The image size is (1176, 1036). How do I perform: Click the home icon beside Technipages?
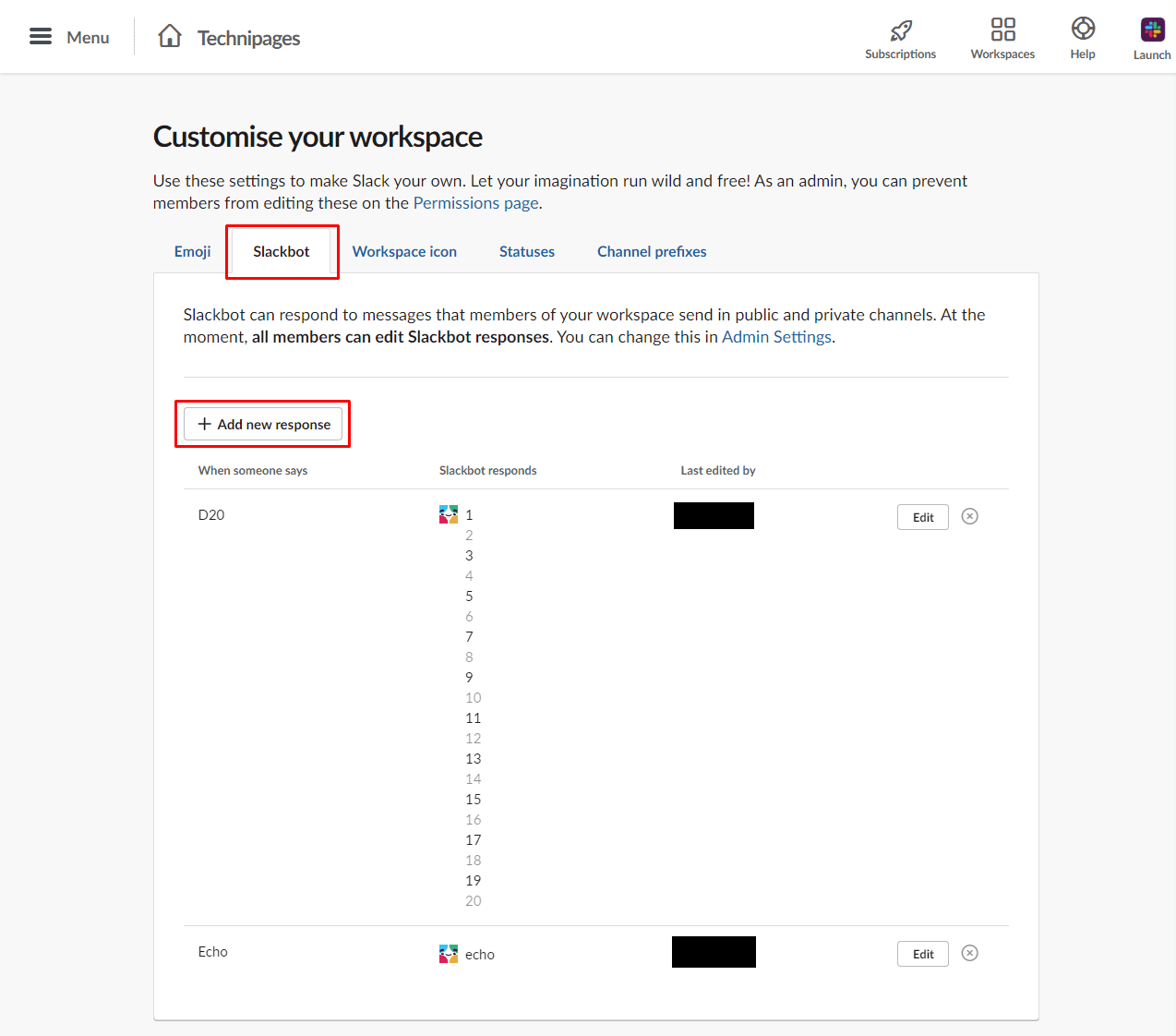tap(170, 36)
